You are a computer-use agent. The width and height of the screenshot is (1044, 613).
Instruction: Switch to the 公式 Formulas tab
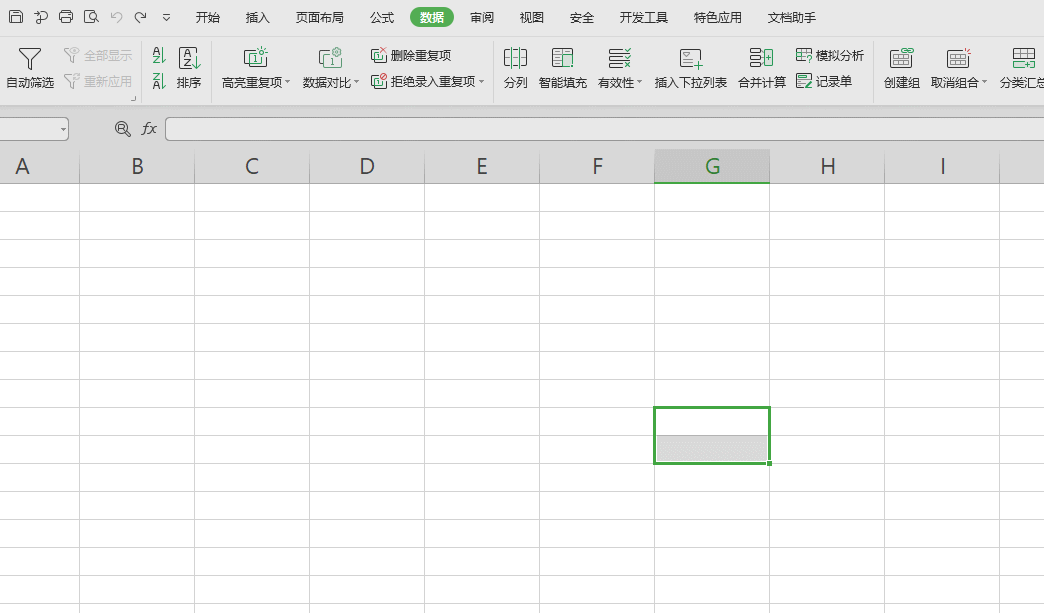pos(382,17)
